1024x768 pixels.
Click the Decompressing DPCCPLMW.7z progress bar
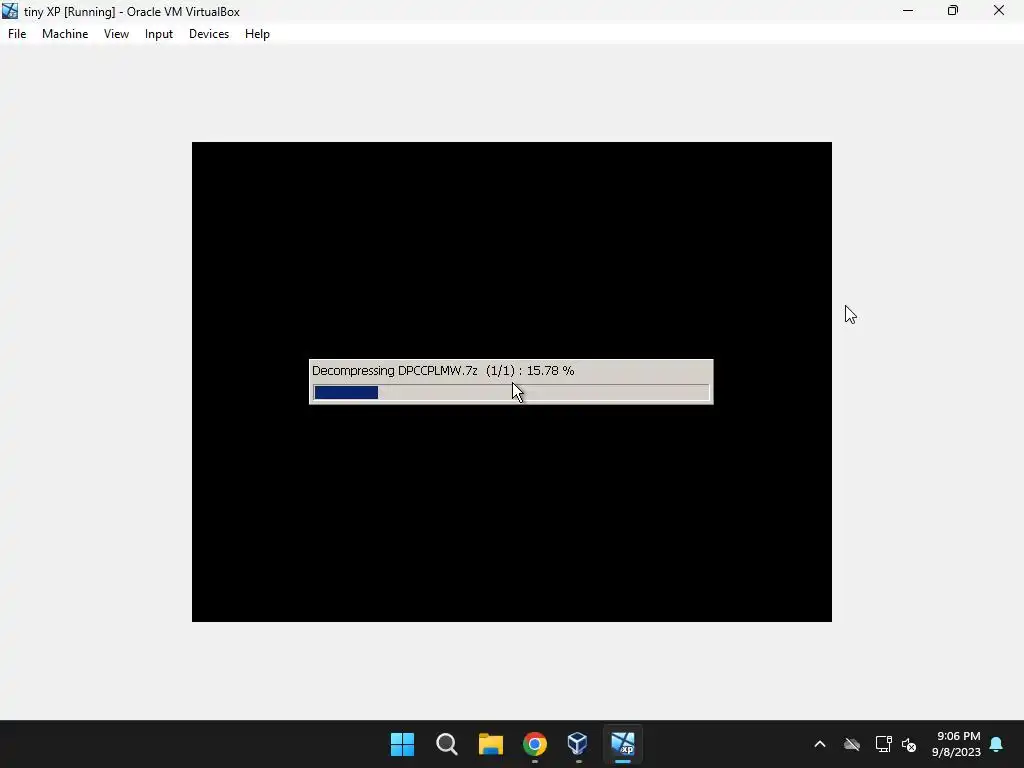511,392
